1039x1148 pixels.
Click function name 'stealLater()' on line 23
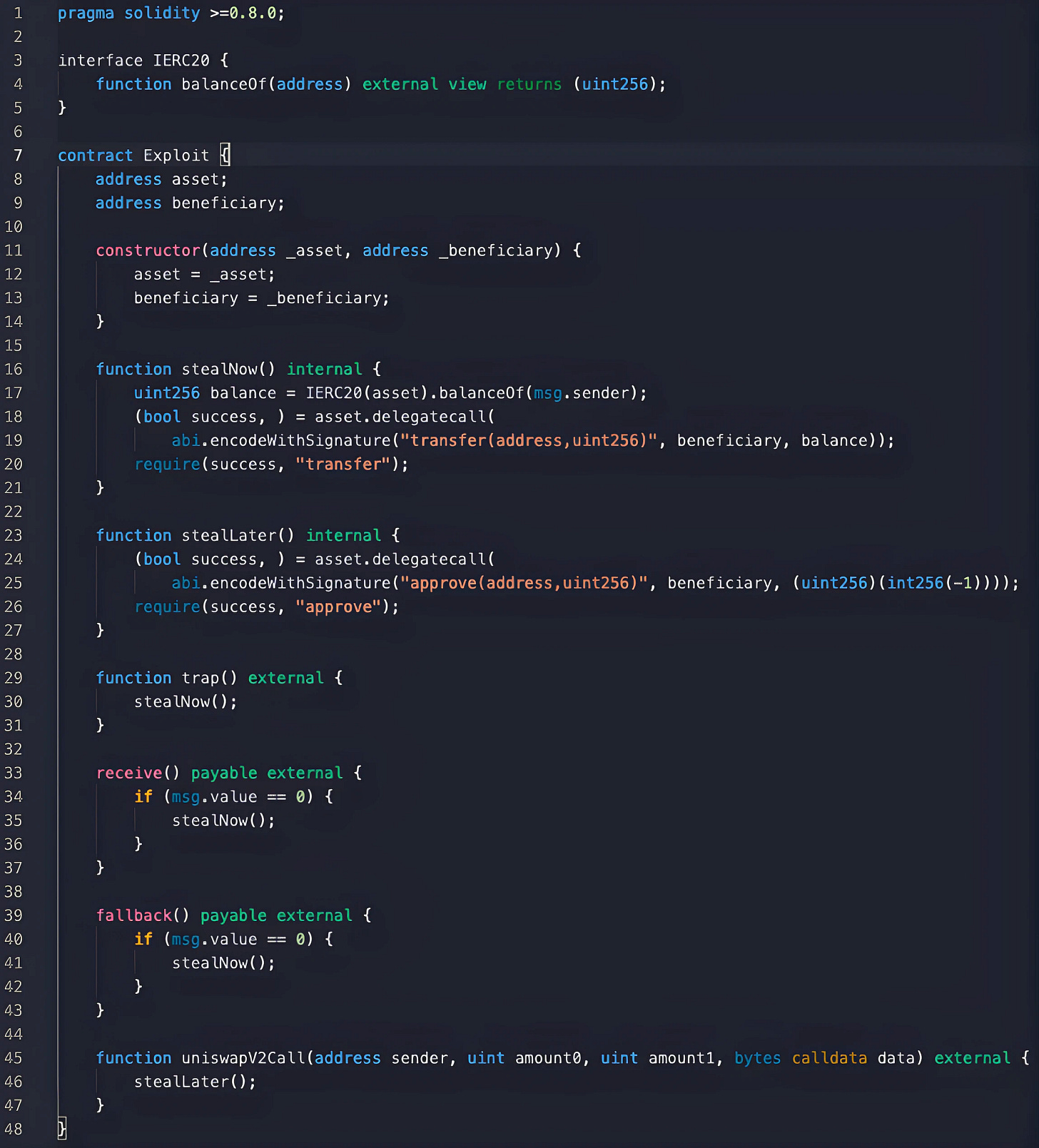238,535
